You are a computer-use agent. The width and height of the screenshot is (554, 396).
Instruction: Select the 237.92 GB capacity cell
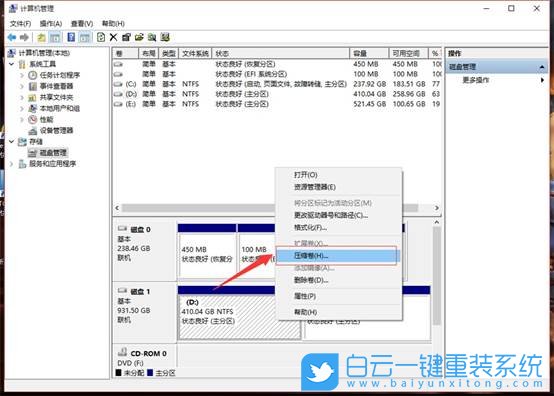coord(369,84)
